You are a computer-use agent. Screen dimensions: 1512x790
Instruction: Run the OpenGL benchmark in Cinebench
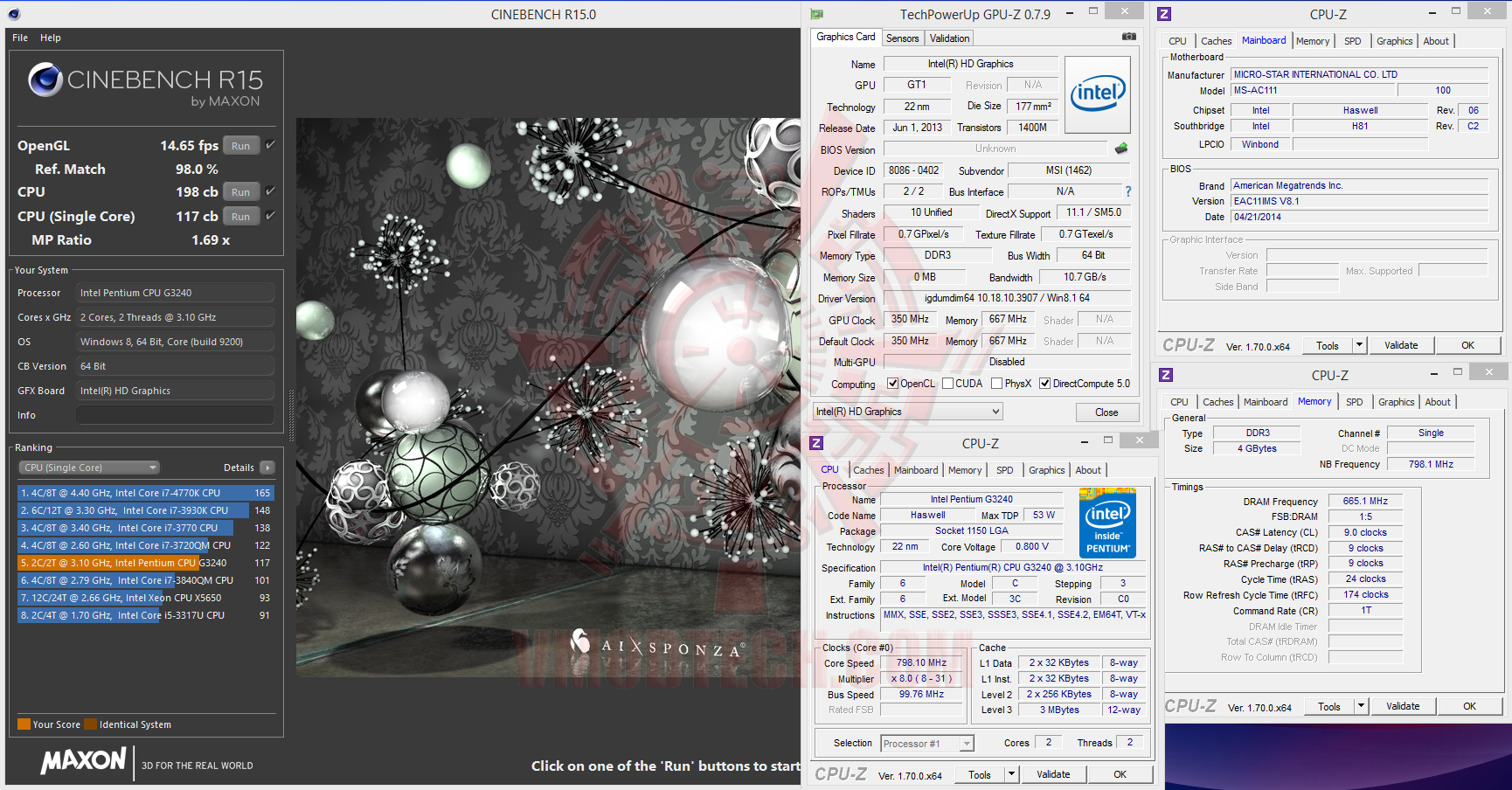click(240, 145)
